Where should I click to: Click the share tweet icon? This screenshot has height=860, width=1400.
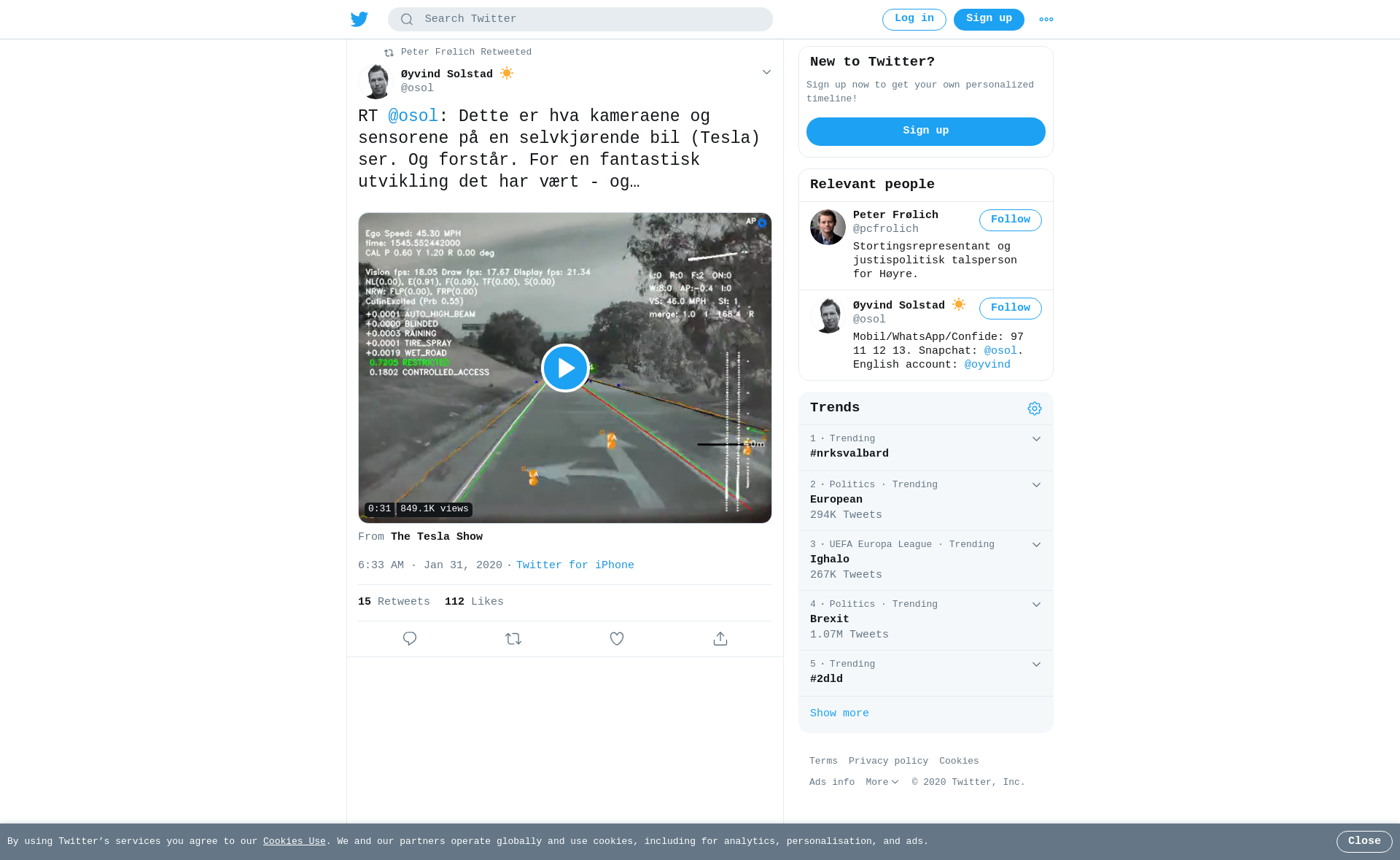(x=720, y=639)
